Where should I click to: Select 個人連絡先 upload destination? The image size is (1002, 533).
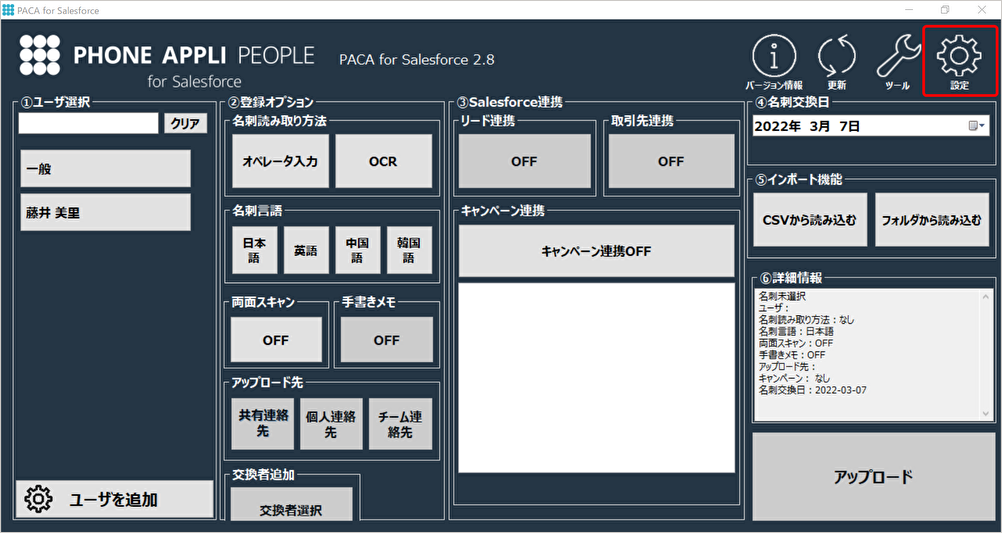point(331,424)
